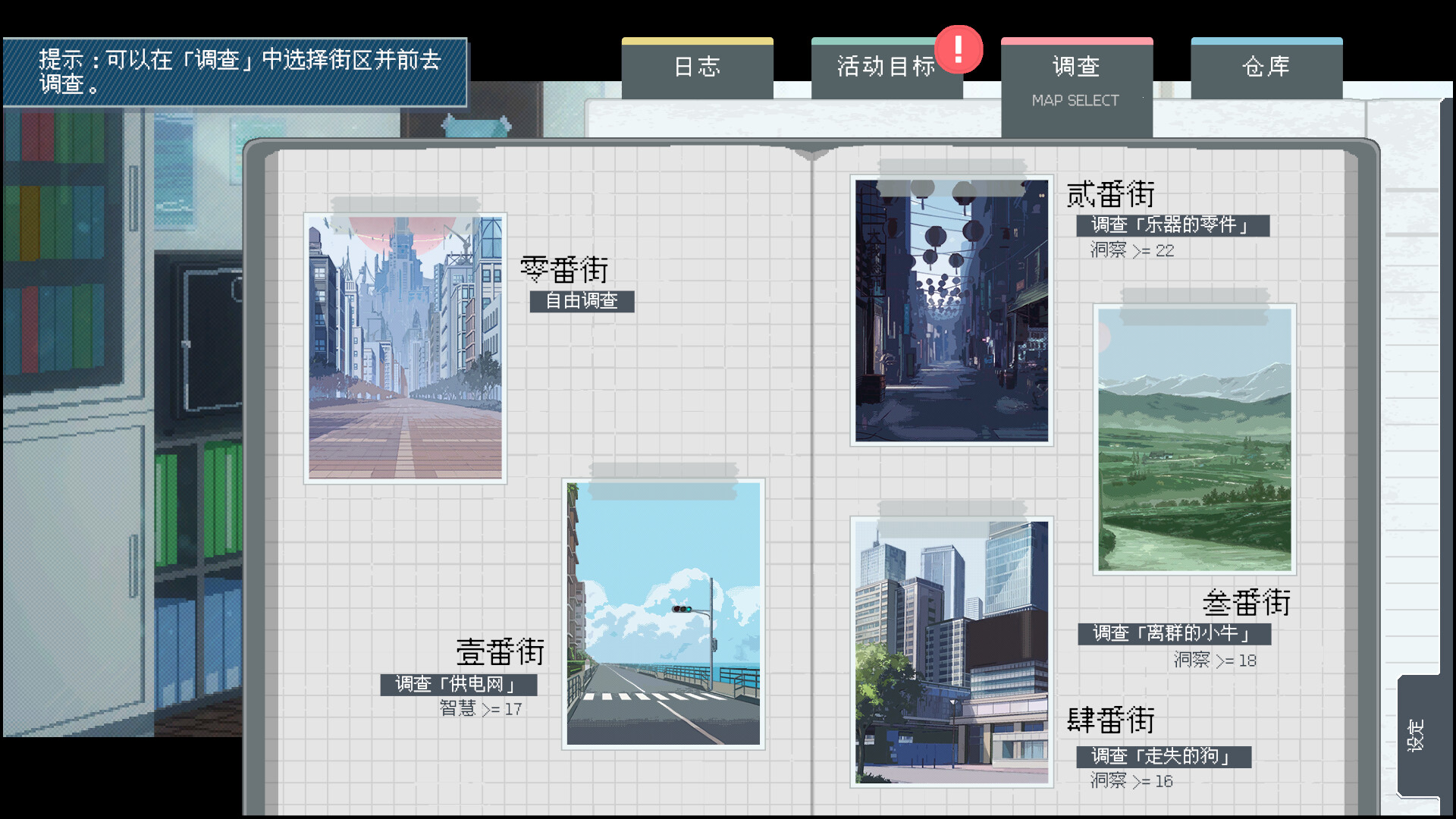Click the 调查「乐器的零件」 button
The image size is (1456, 819).
click(1172, 225)
